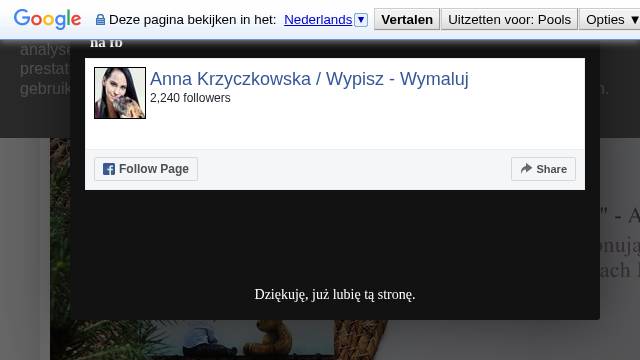Click the Vertalen button

pos(407,20)
